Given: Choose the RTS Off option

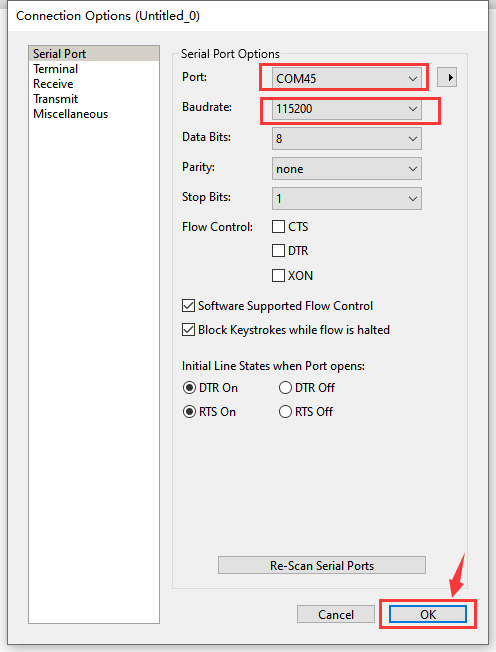Looking at the screenshot, I should 285,412.
